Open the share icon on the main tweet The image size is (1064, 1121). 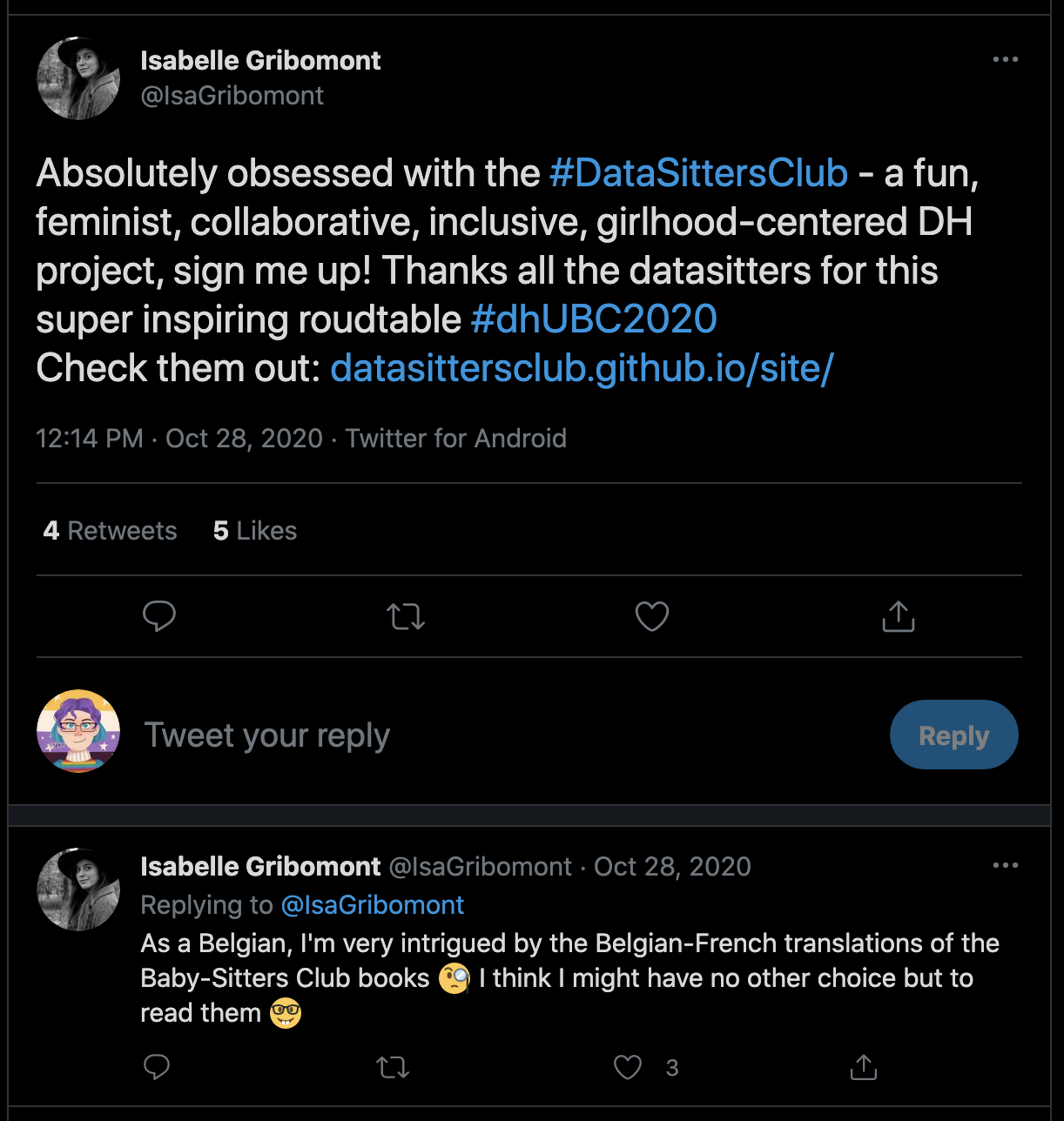click(x=898, y=616)
